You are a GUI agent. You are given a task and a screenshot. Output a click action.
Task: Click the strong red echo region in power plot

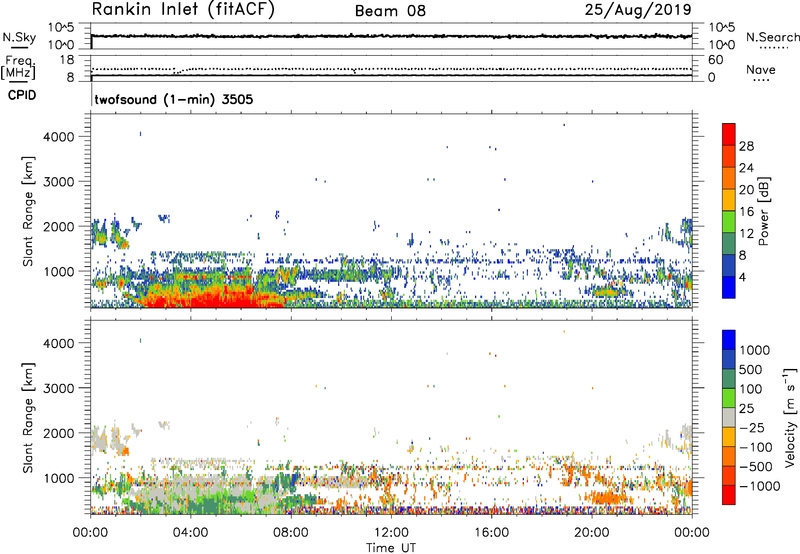[x=214, y=298]
